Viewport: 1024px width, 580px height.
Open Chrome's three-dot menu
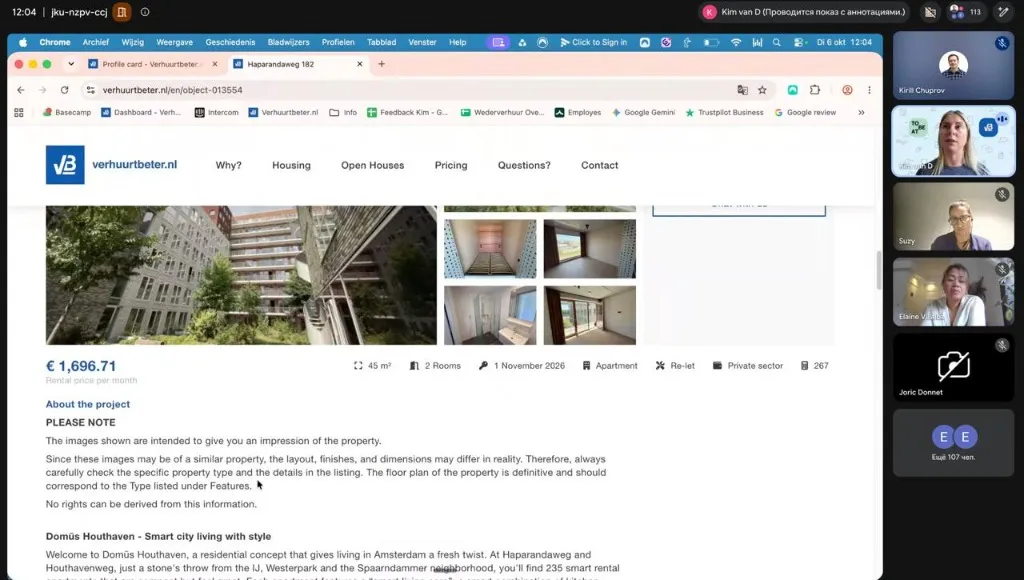coord(869,90)
